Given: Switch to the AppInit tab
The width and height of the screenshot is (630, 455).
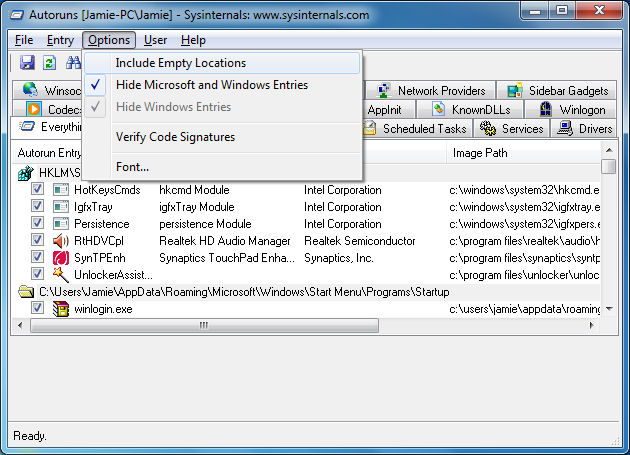Looking at the screenshot, I should [388, 109].
